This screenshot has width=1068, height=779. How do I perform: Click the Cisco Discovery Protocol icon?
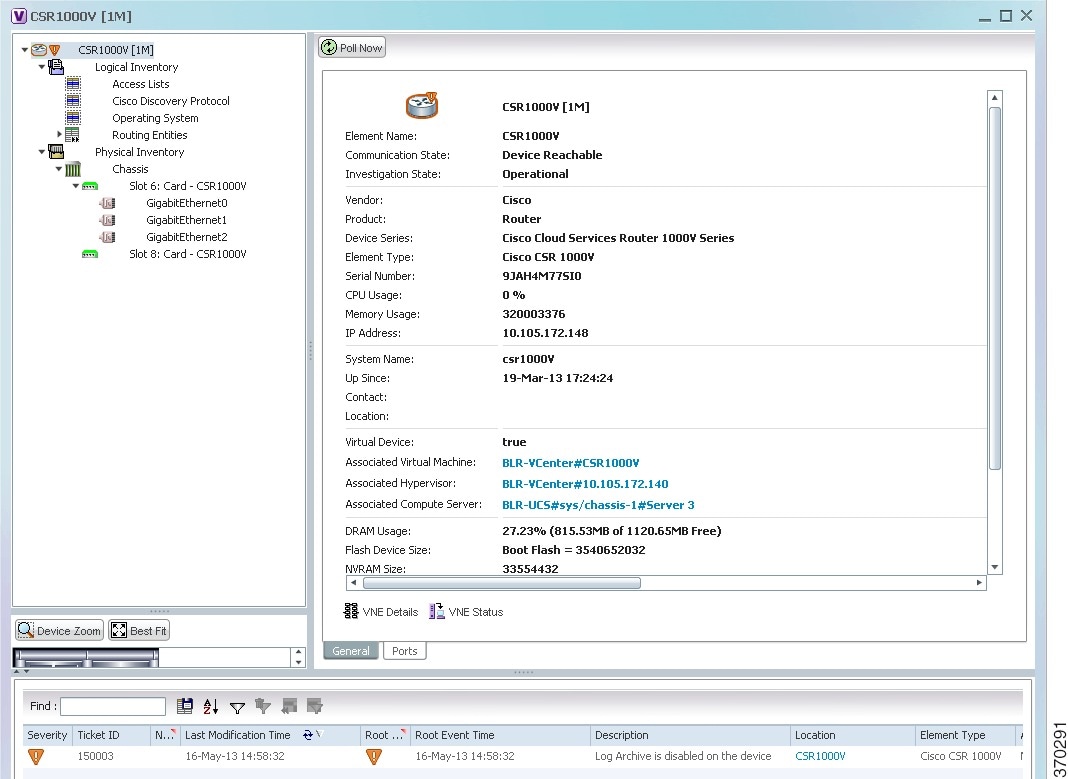pyautogui.click(x=73, y=101)
